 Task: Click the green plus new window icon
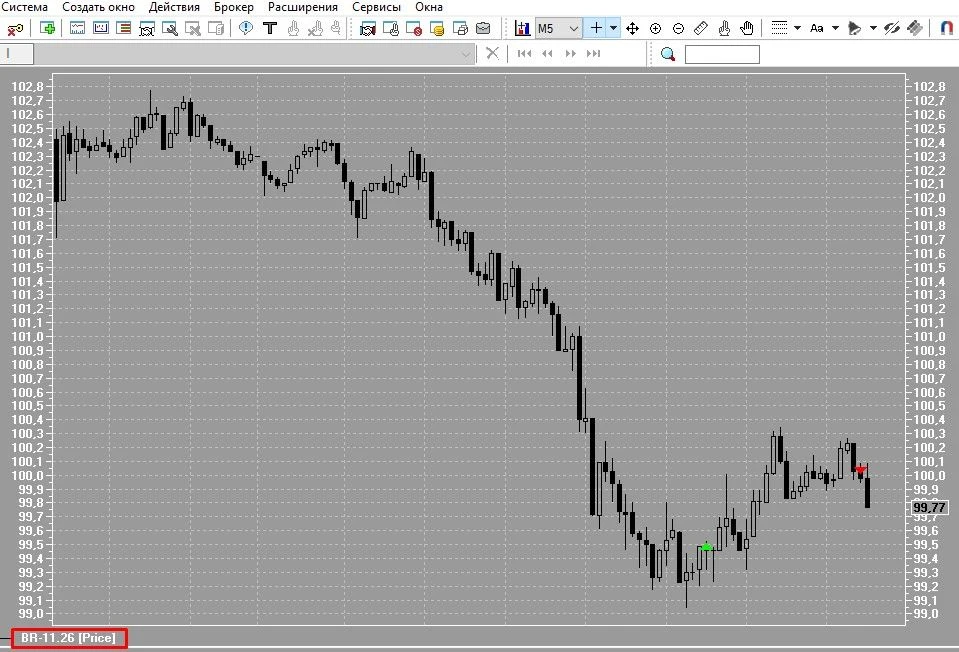[x=47, y=28]
